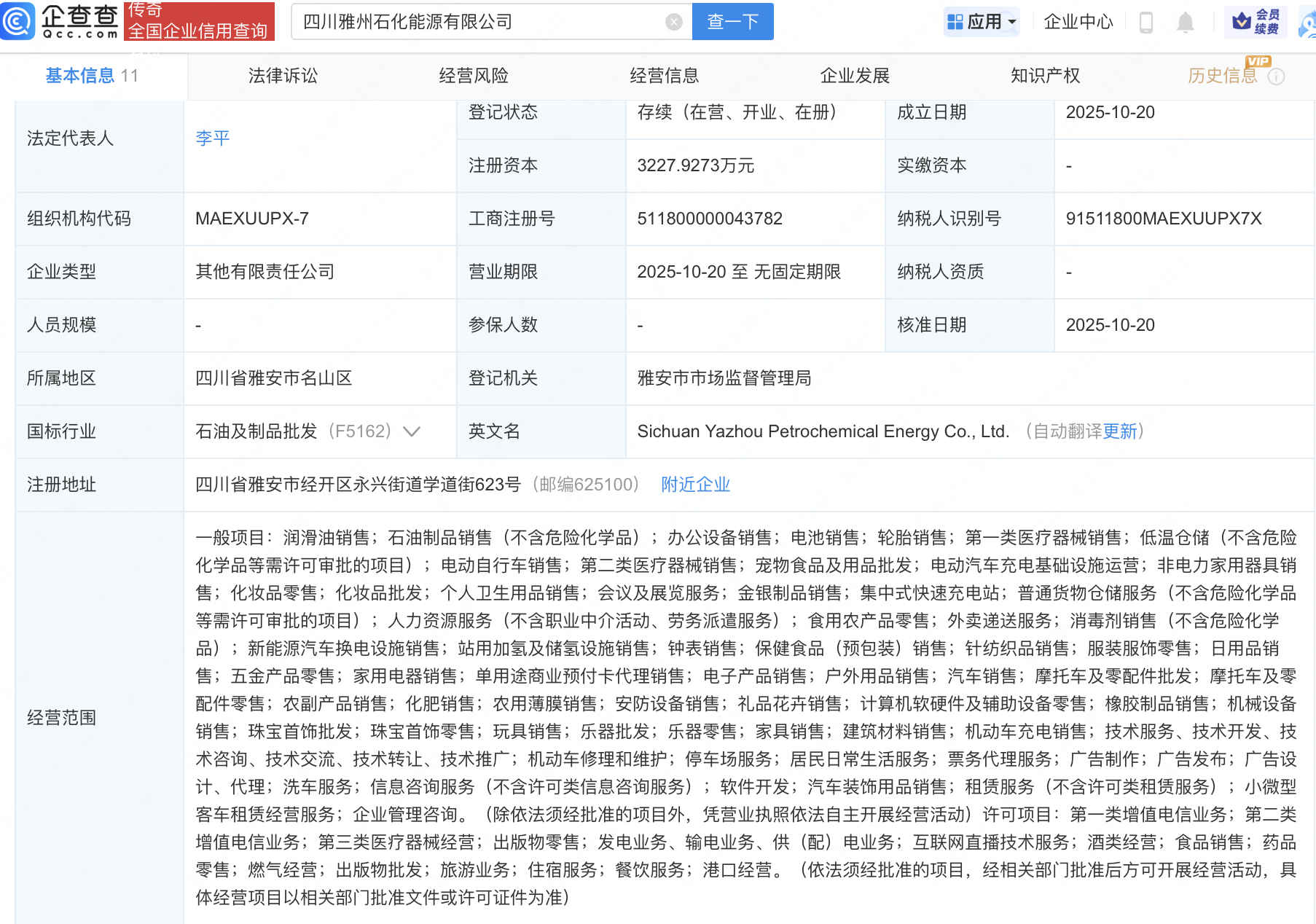Click 更新 link next to English name
Viewport: 1316px width, 924px height.
[x=1120, y=431]
